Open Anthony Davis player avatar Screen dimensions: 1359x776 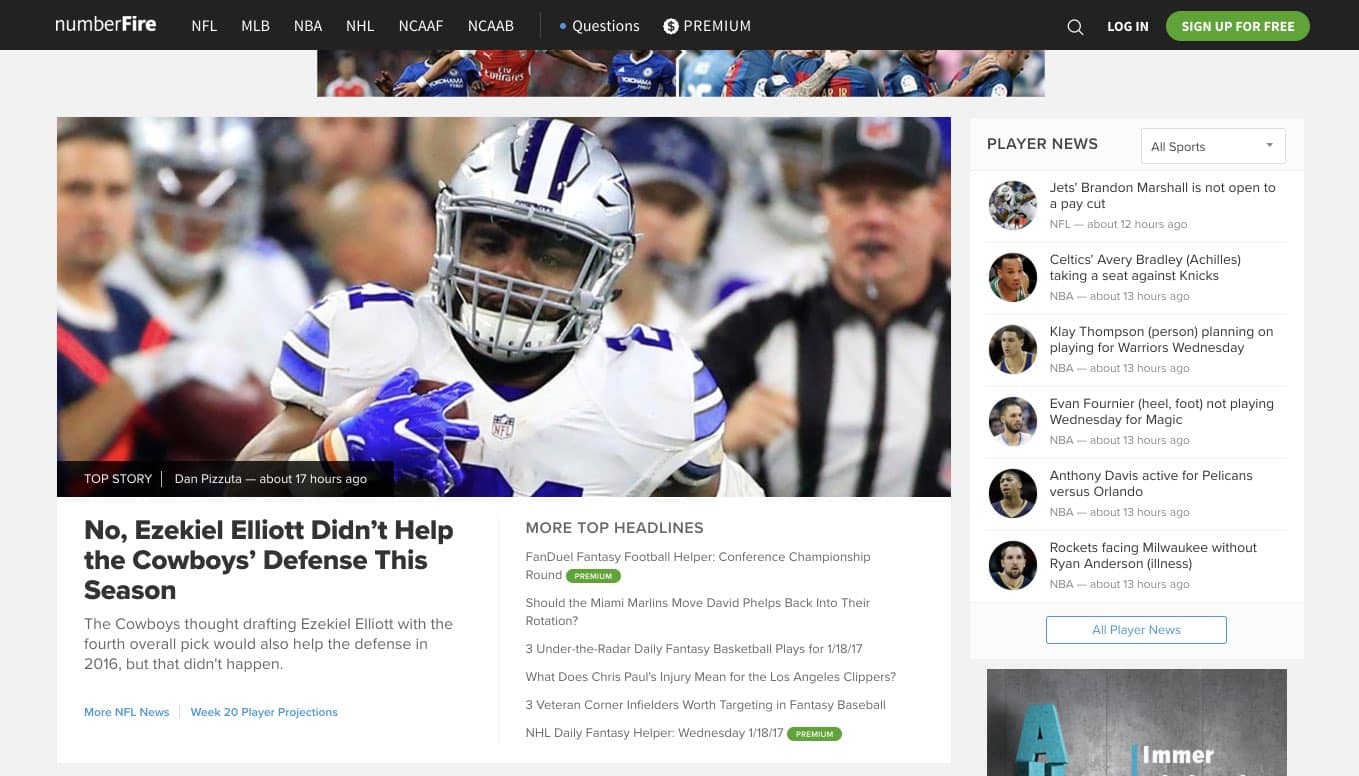point(1013,493)
